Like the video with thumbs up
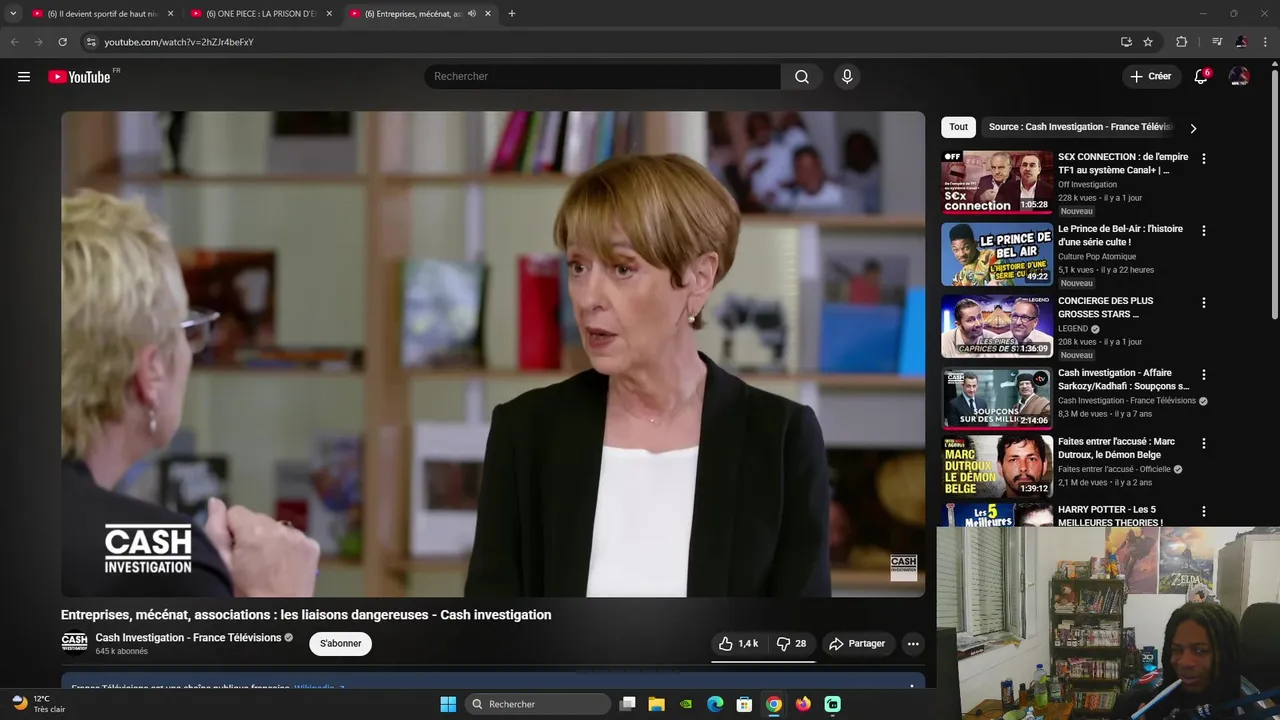Viewport: 1280px width, 720px height. [x=738, y=644]
